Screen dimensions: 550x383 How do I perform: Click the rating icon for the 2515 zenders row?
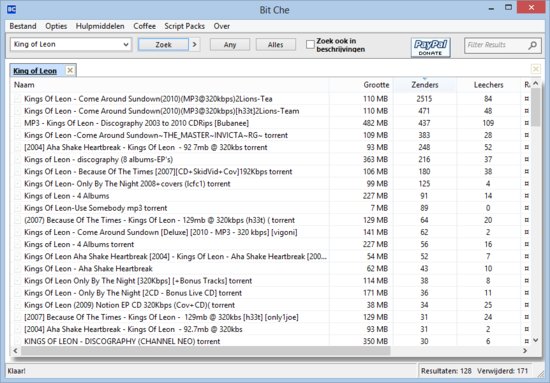coord(526,99)
